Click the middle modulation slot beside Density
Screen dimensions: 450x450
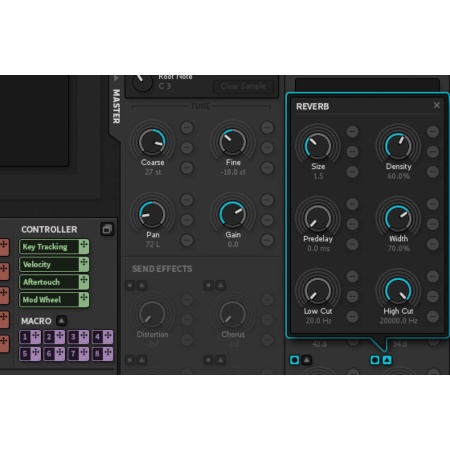pos(433,152)
